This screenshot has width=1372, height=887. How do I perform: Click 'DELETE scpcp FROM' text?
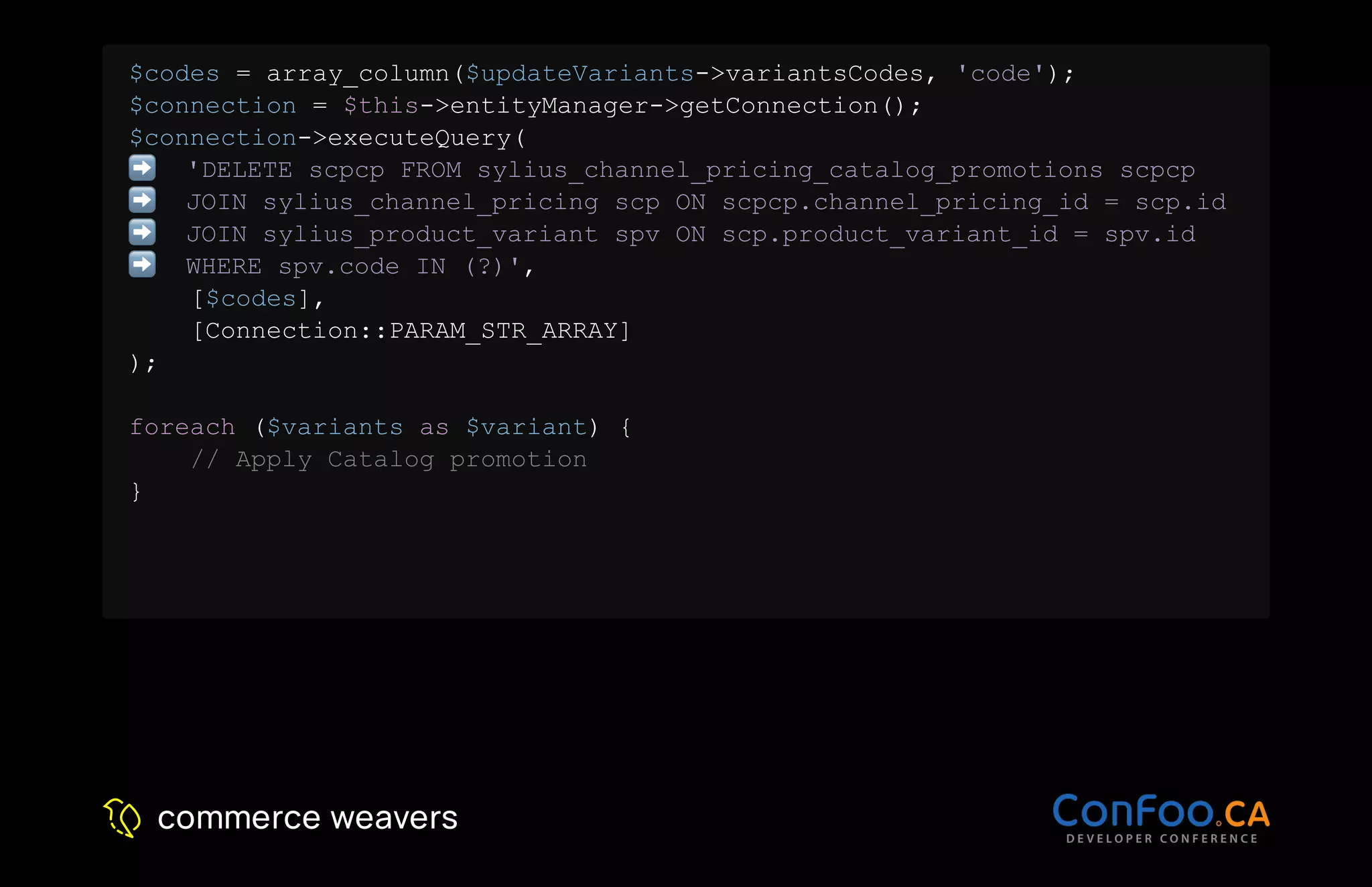[332, 170]
